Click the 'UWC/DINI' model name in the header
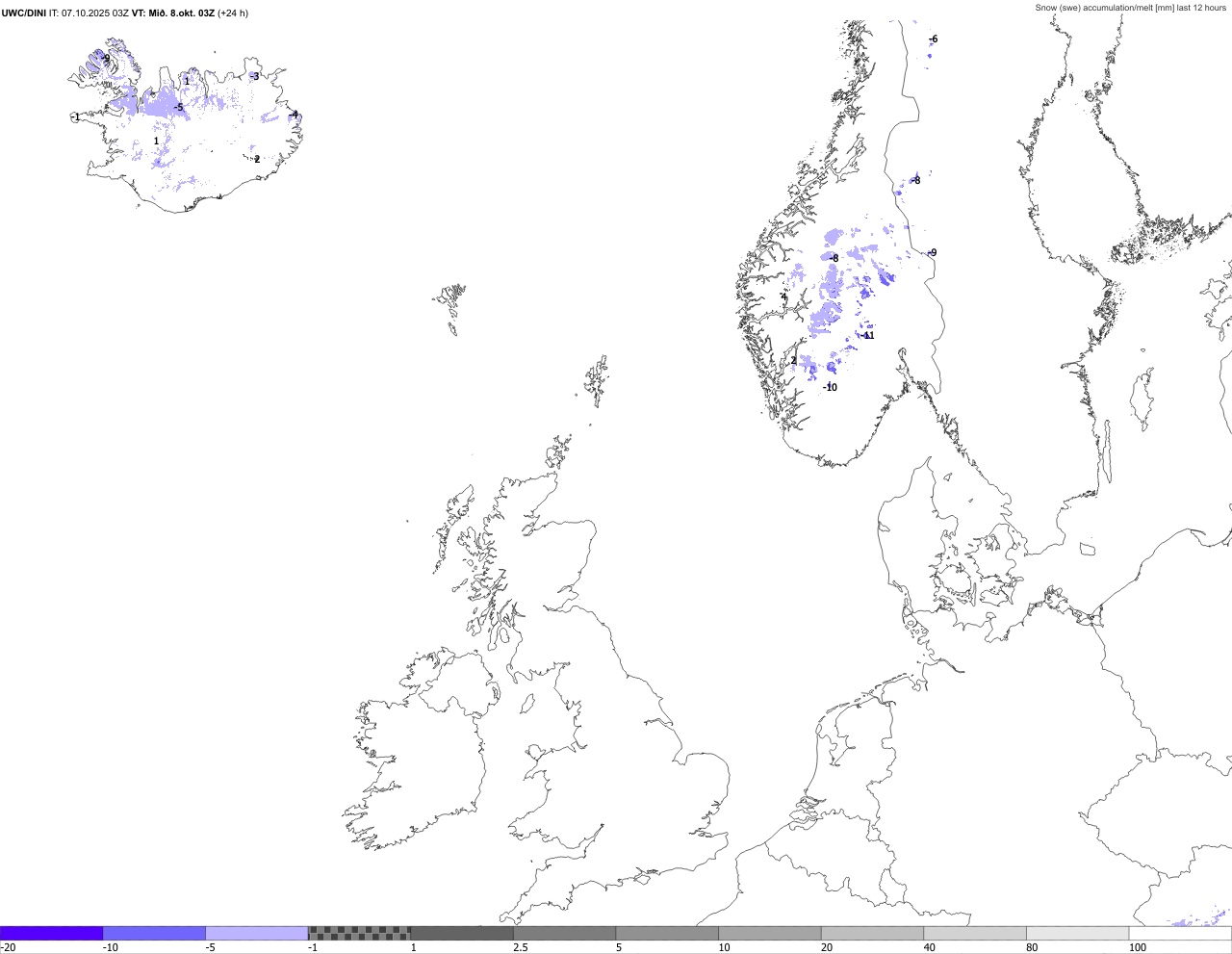1232x954 pixels. (24, 13)
